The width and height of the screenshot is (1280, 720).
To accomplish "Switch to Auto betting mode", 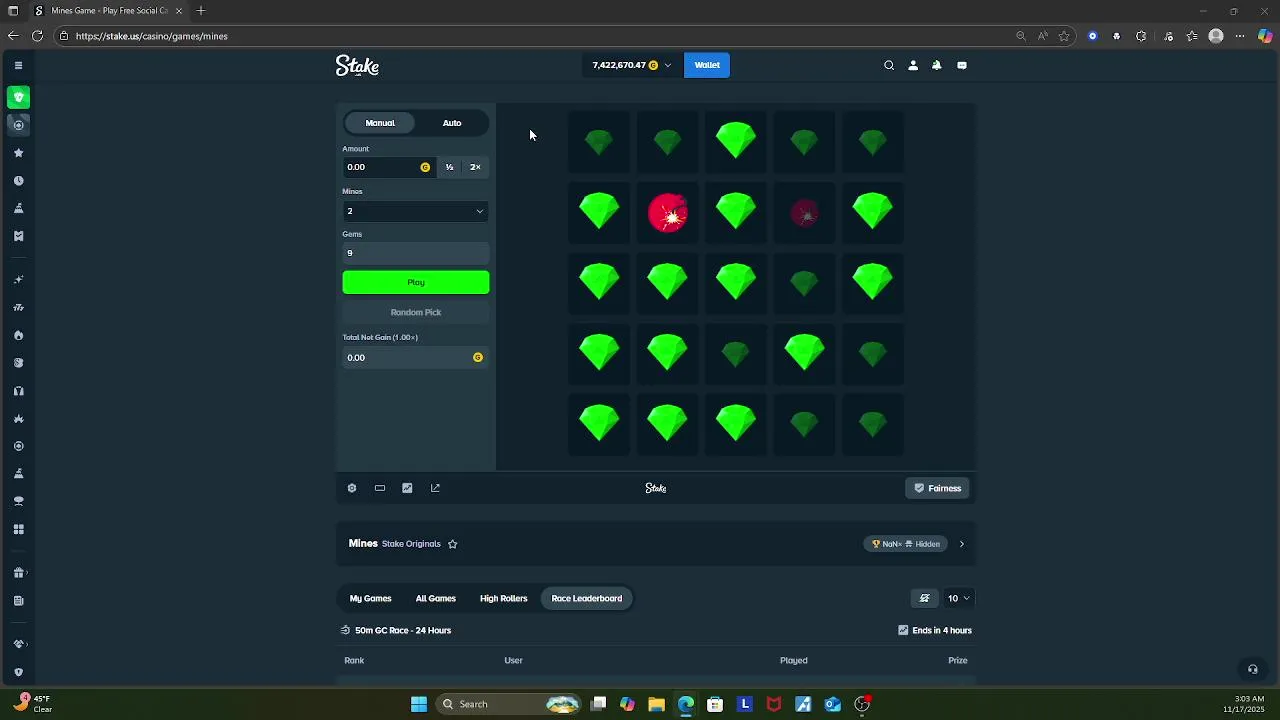I will click(452, 123).
